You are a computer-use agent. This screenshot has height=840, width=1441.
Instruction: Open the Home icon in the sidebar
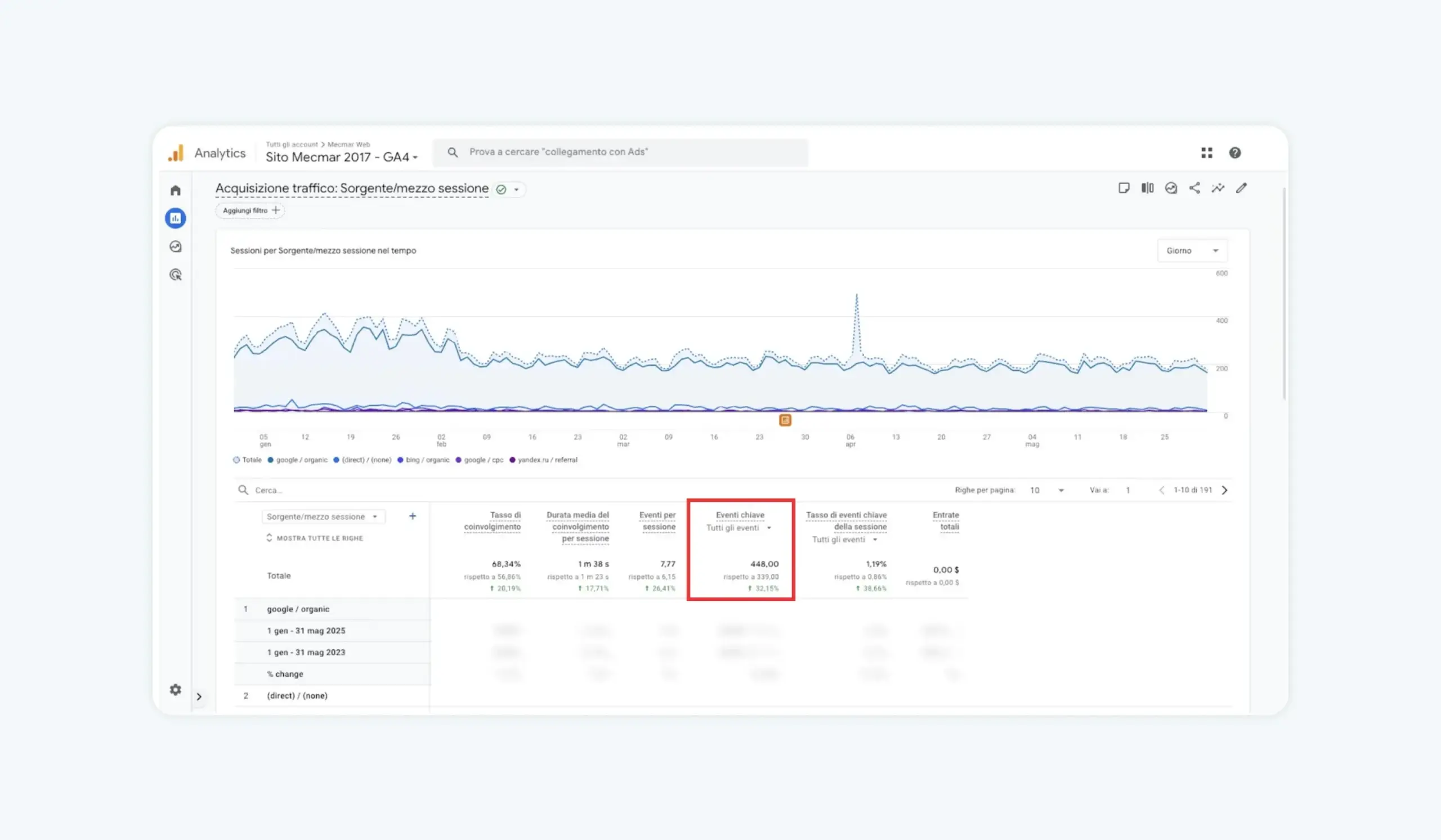click(176, 190)
